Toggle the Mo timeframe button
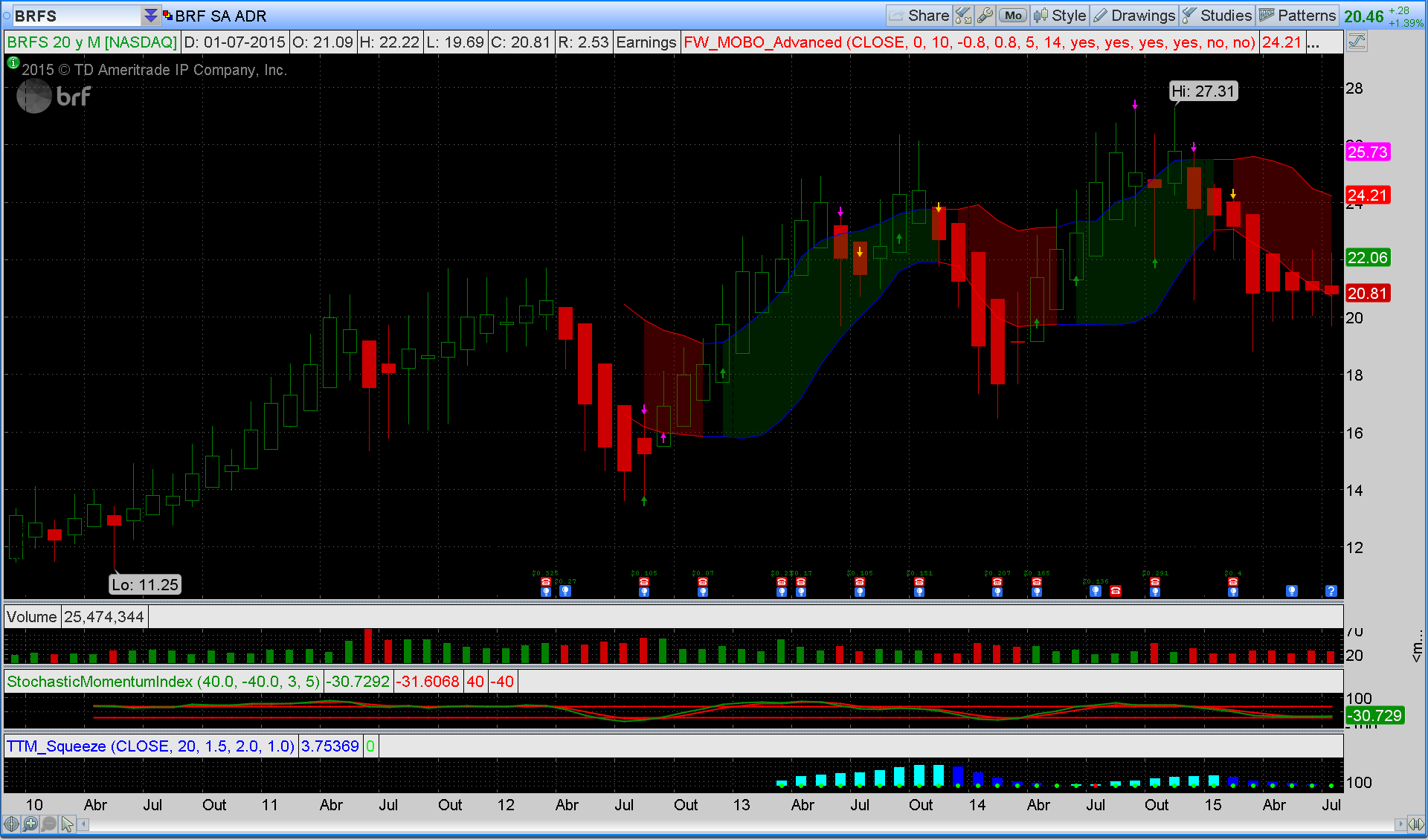 1013,16
